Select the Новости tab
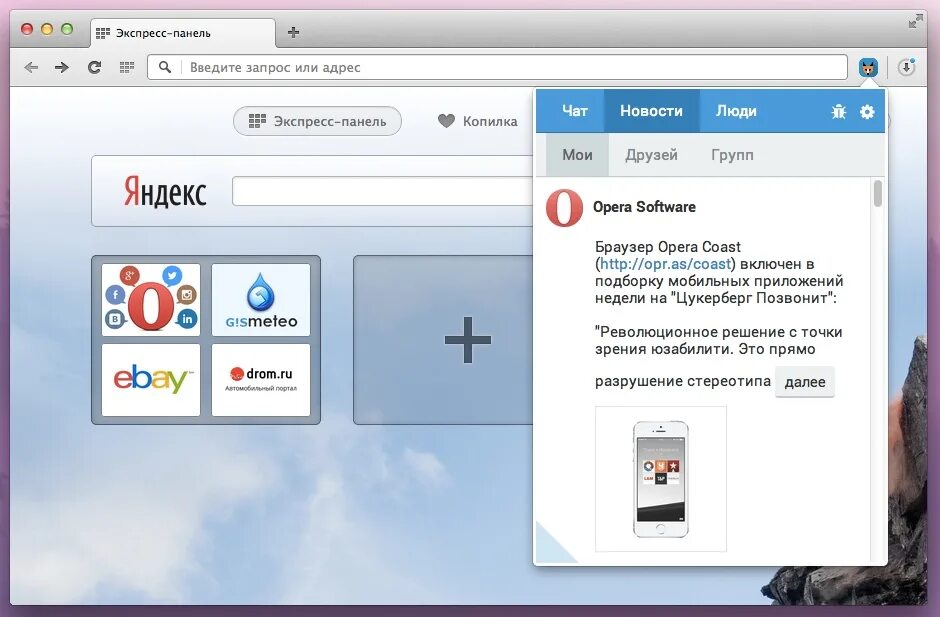Screen dimensions: 940x617 651,111
